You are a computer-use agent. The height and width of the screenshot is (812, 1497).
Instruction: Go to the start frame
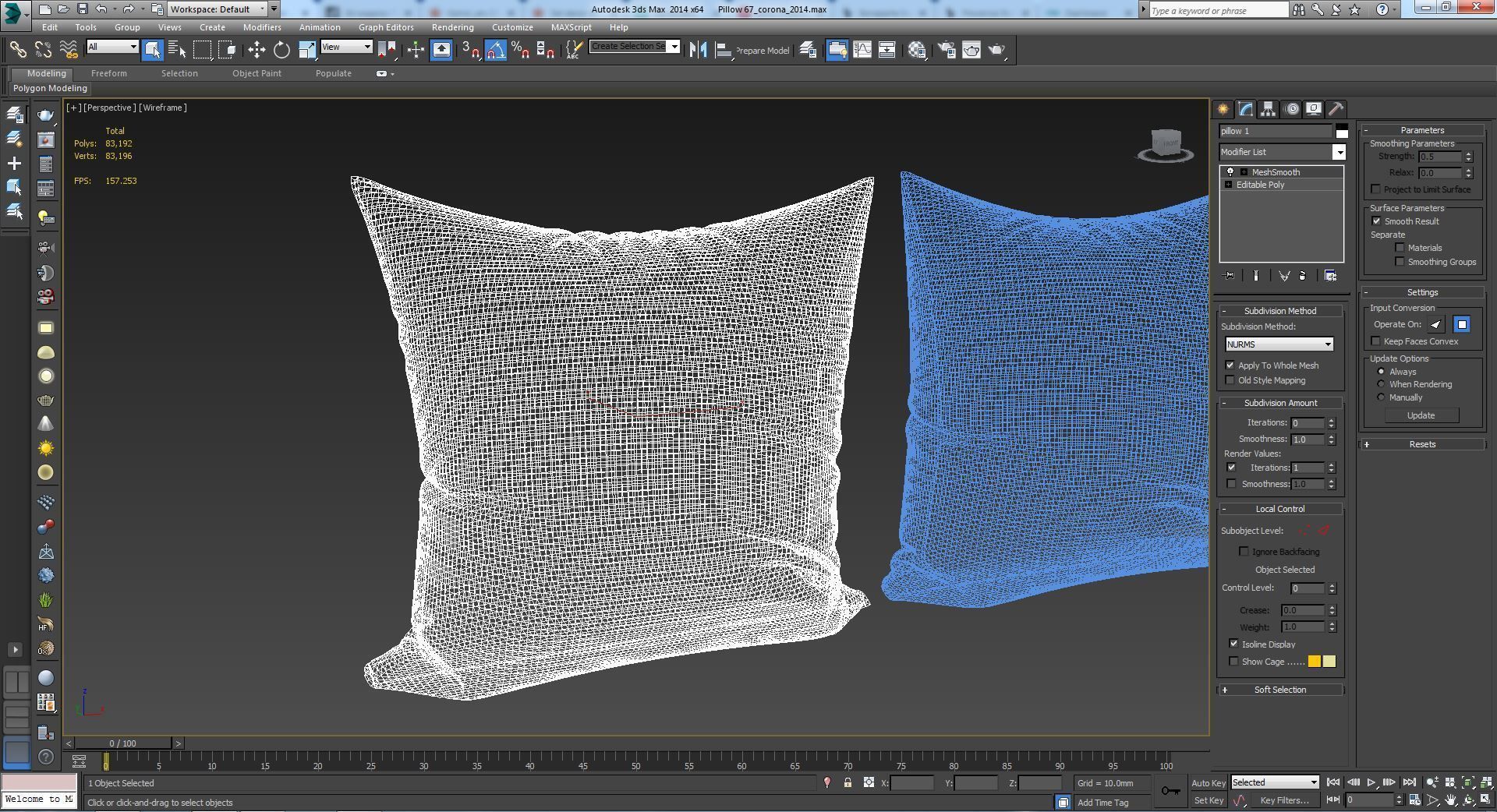point(1333,782)
